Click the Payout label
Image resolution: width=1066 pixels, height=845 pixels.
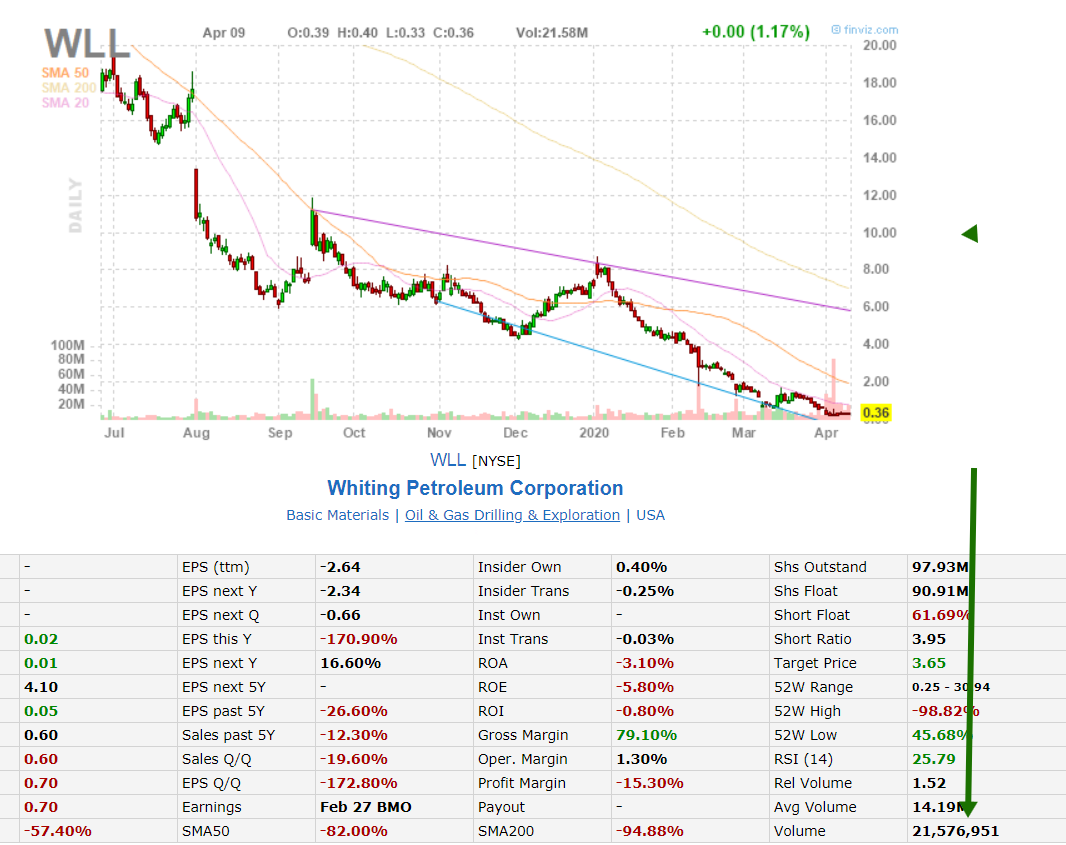pos(501,807)
